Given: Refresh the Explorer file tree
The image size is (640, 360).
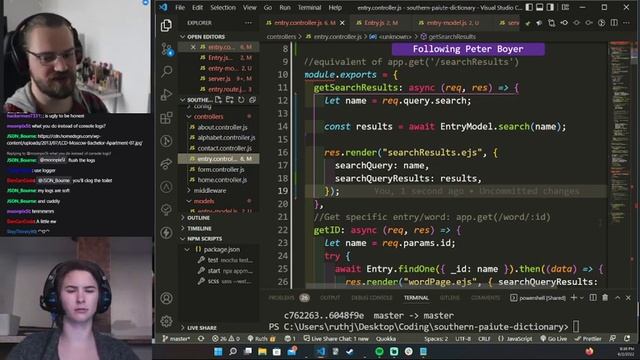Looking at the screenshot, I should [241, 100].
